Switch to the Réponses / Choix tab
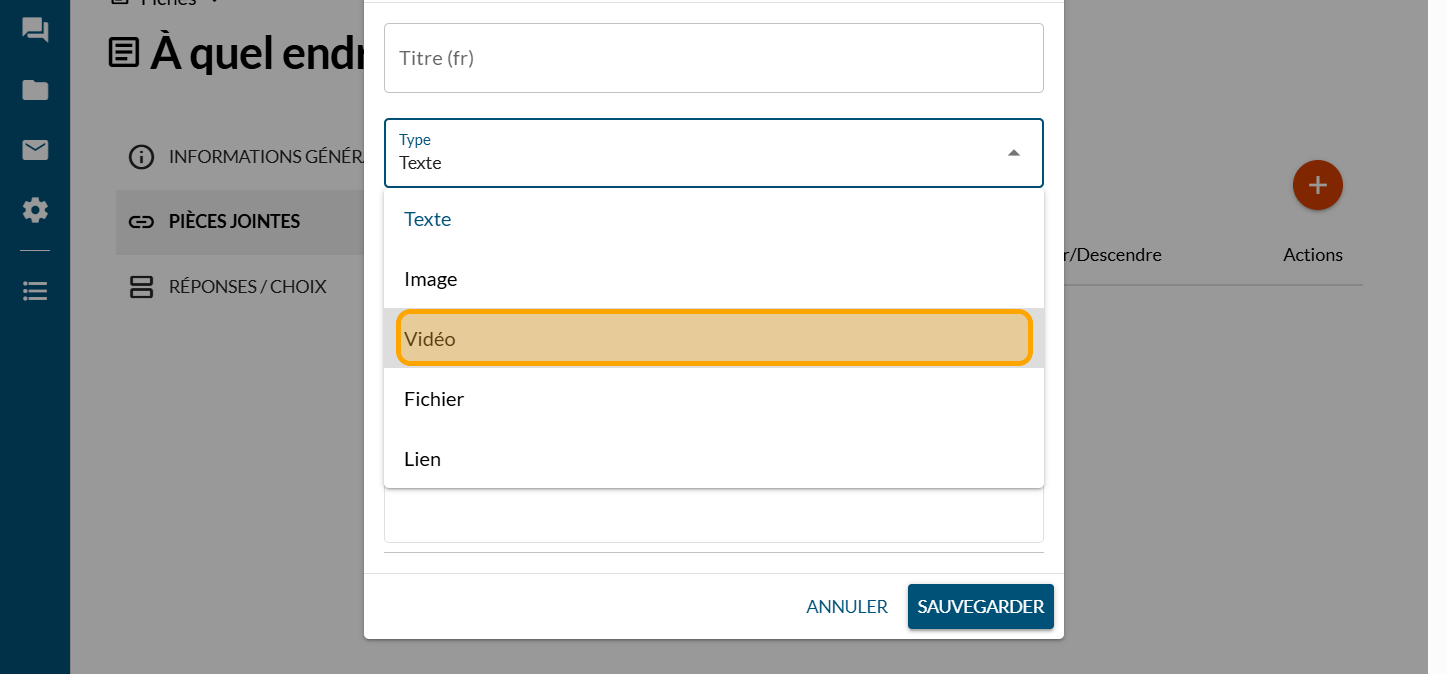1447x674 pixels. tap(246, 287)
